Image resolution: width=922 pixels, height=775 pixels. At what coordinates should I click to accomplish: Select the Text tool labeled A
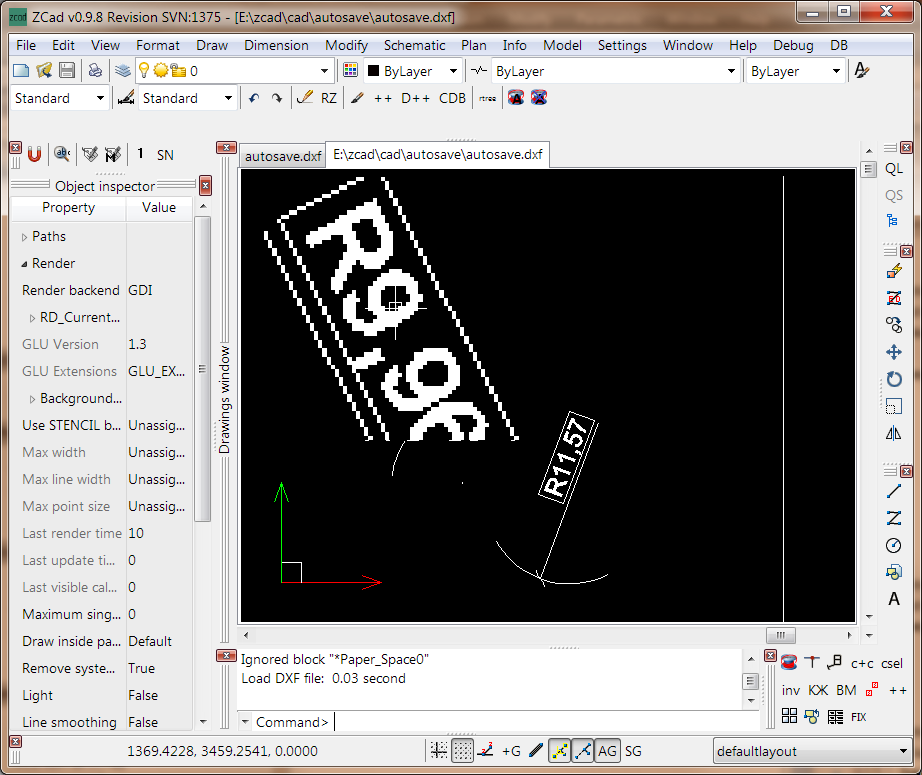893,599
